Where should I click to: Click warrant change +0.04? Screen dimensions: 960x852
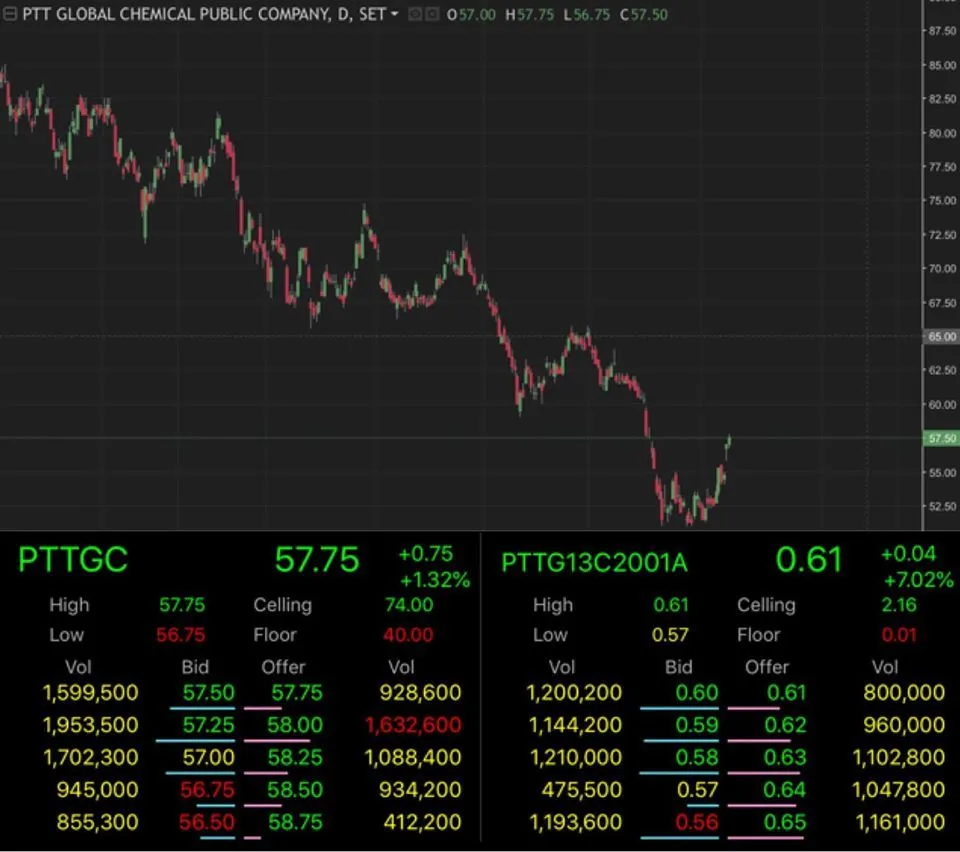point(909,554)
